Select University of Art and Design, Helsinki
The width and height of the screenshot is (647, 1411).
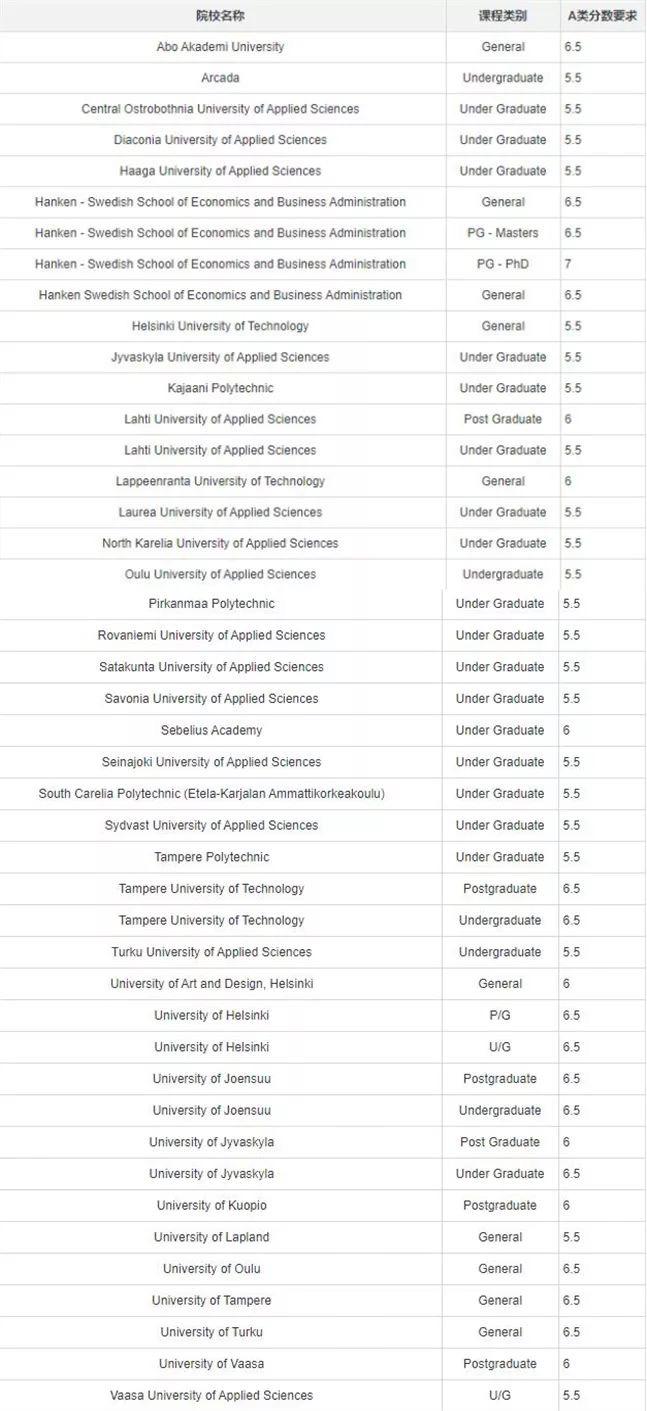[x=211, y=984]
